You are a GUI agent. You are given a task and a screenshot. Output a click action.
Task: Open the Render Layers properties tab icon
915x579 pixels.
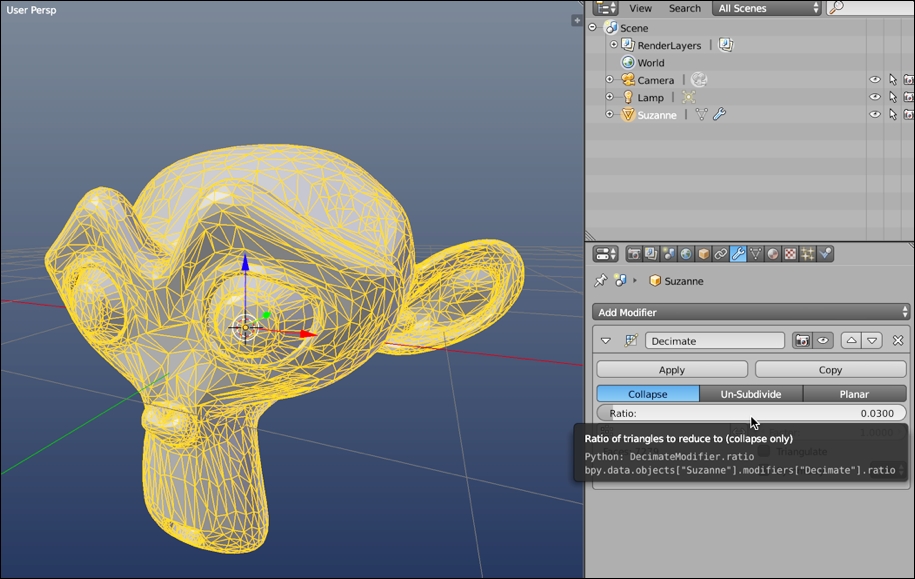(x=651, y=254)
